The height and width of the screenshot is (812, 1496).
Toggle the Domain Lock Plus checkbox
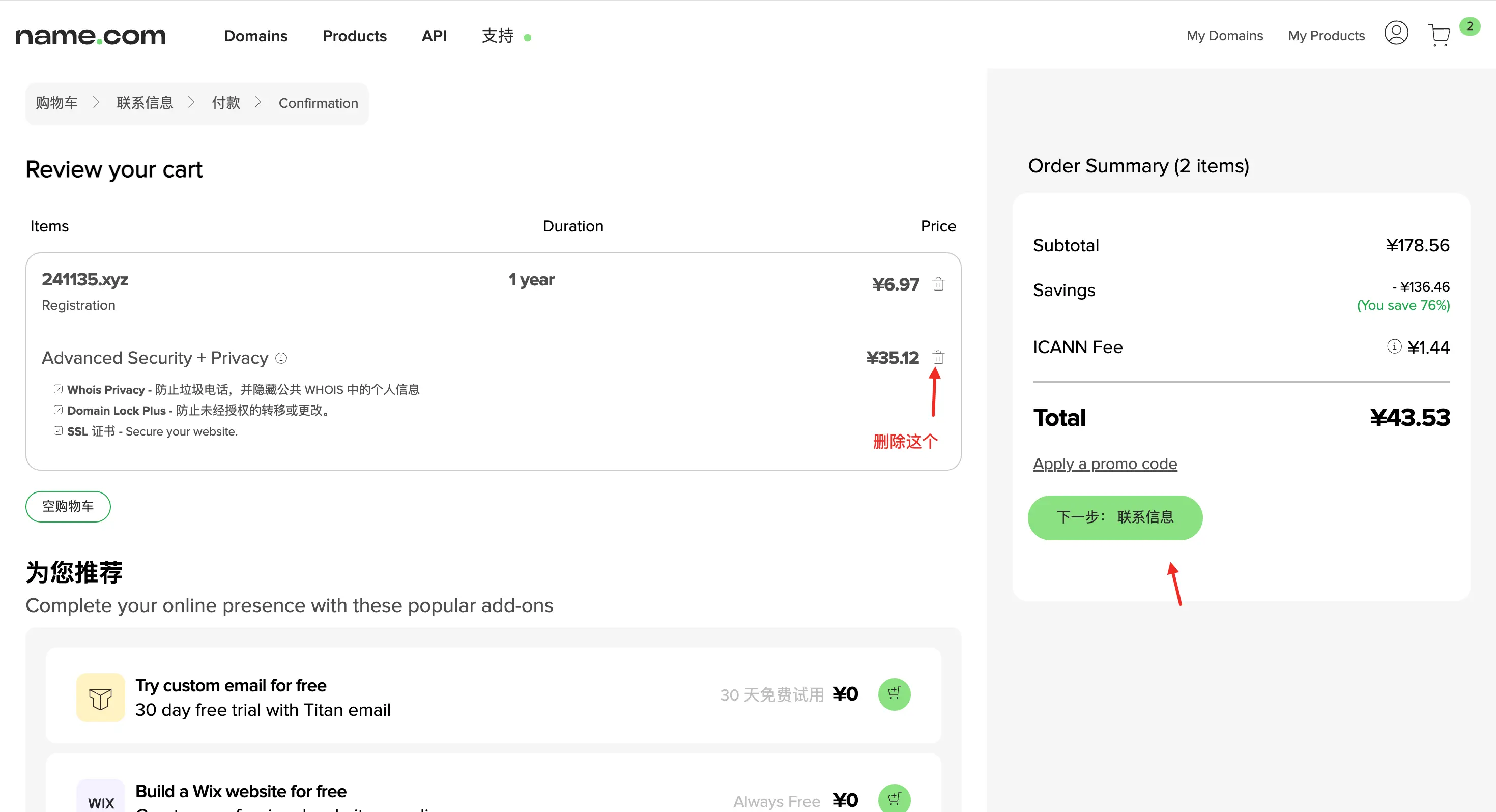[x=58, y=410]
